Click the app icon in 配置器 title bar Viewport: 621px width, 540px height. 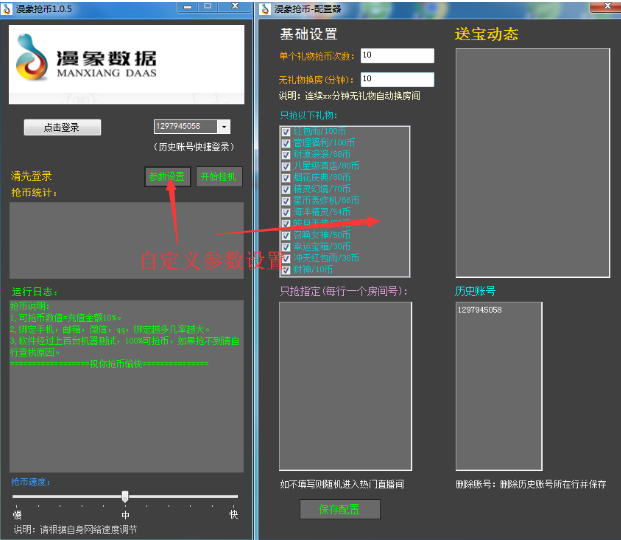266,9
